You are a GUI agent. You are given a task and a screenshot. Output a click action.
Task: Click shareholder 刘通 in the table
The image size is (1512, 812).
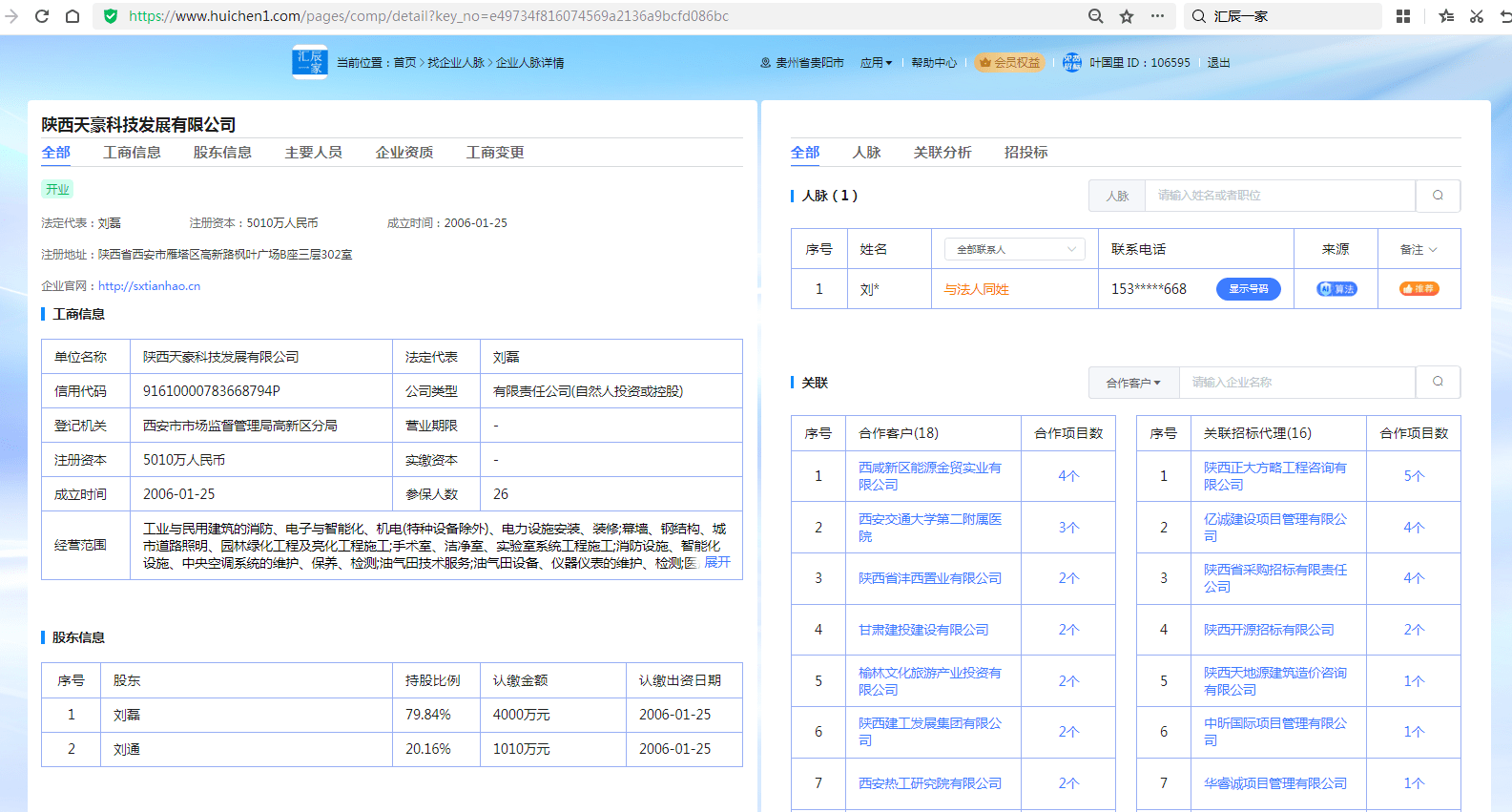(127, 749)
